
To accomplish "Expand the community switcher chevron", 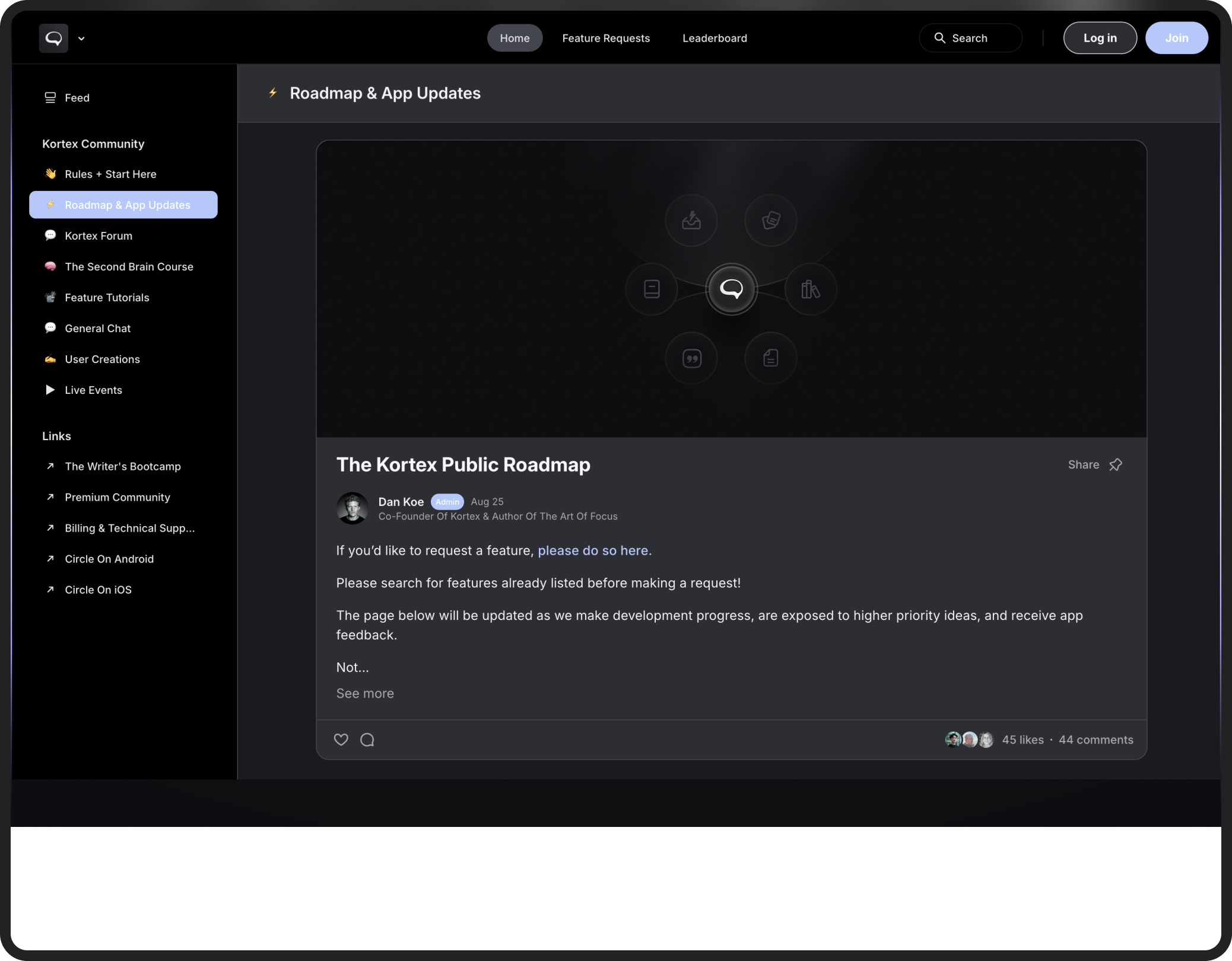I will point(81,39).
